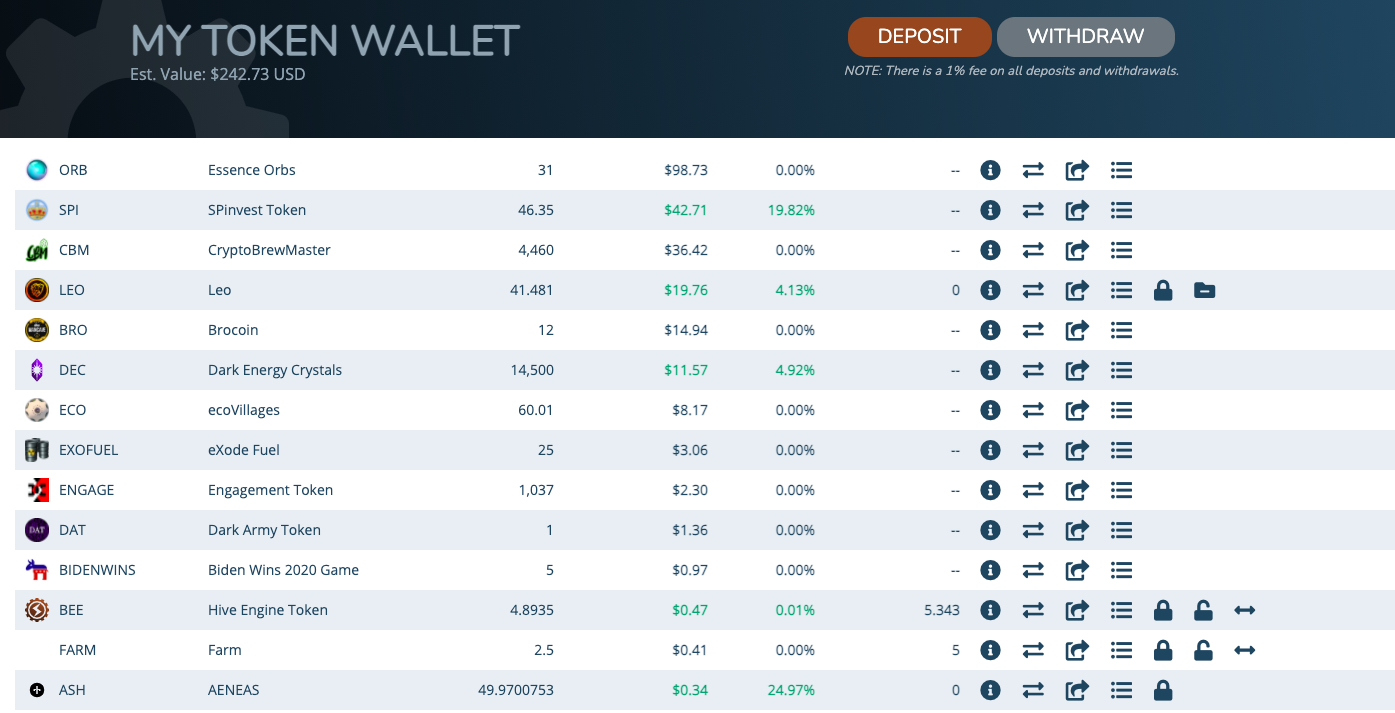Image resolution: width=1395 pixels, height=713 pixels.
Task: Click the share/send icon for ORB
Action: click(1077, 170)
